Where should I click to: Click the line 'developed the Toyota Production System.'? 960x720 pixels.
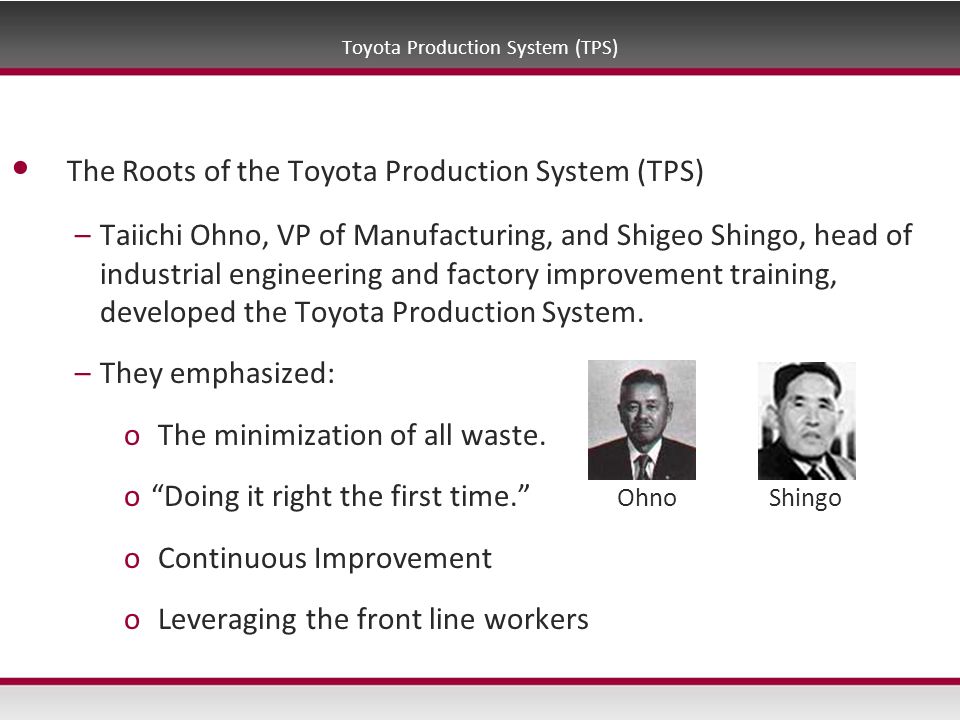pyautogui.click(x=372, y=312)
